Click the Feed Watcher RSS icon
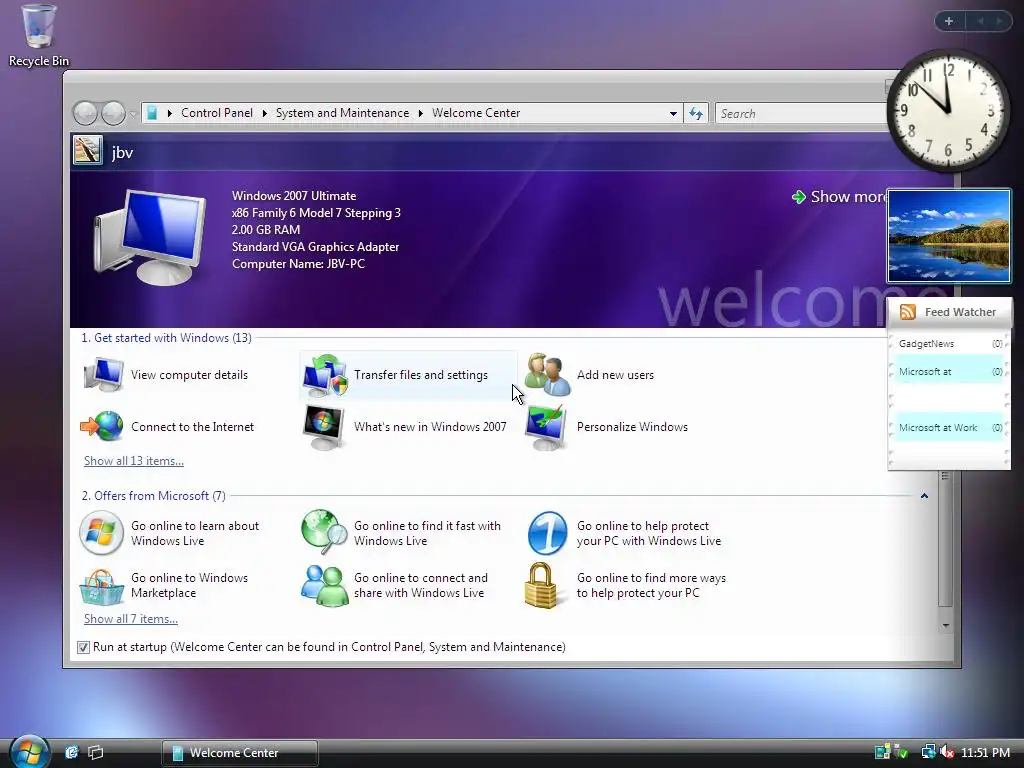Viewport: 1024px width, 768px height. point(908,312)
